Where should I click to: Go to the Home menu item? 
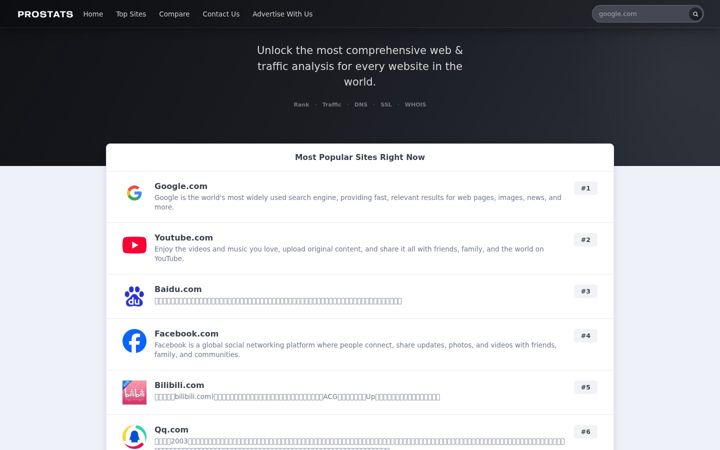pyautogui.click(x=93, y=14)
